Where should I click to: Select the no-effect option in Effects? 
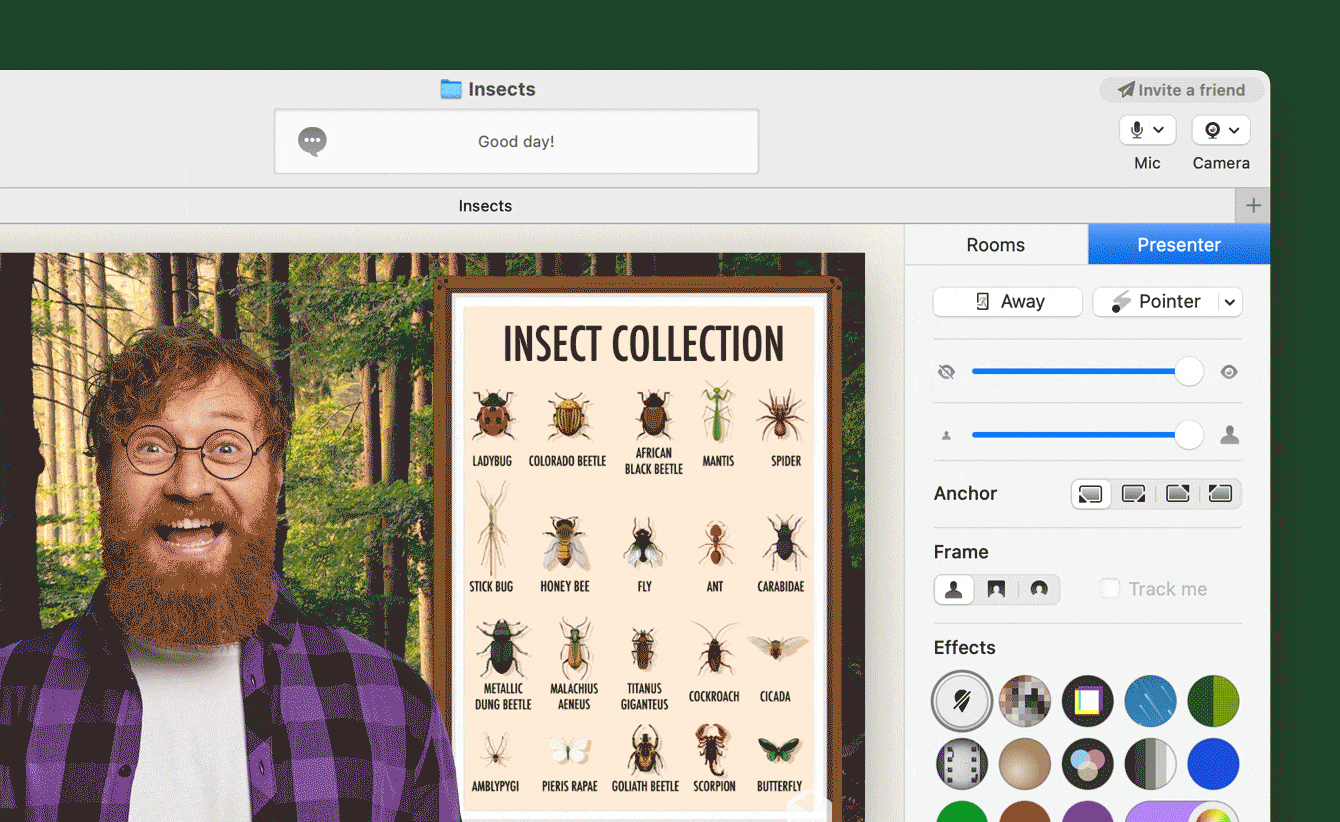coord(962,701)
